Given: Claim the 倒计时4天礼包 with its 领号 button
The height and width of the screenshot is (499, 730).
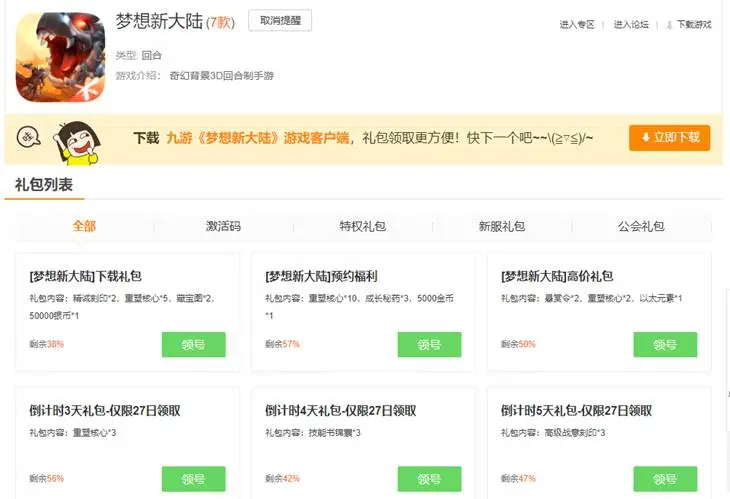Looking at the screenshot, I should (429, 479).
